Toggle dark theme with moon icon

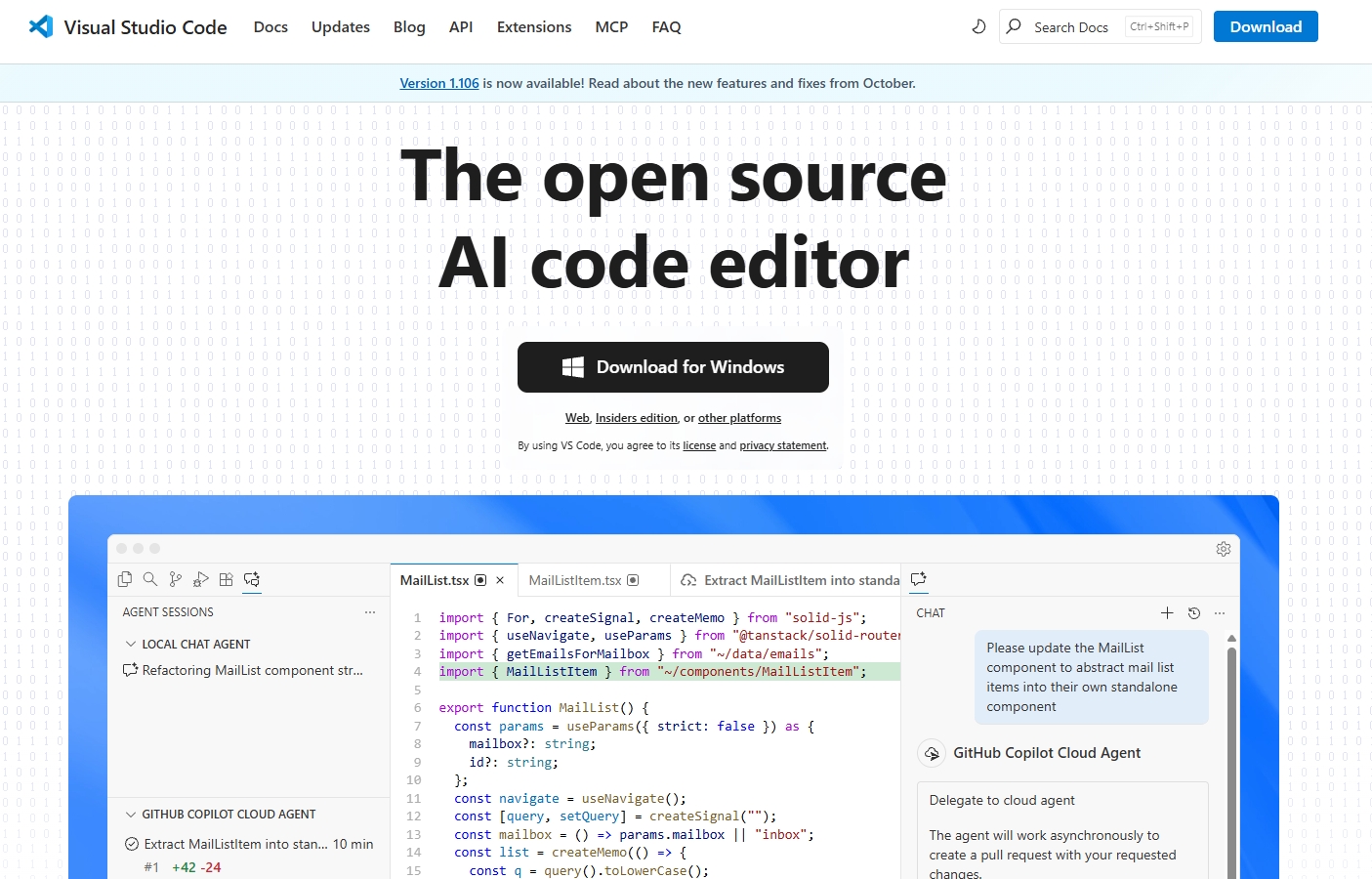pyautogui.click(x=978, y=26)
